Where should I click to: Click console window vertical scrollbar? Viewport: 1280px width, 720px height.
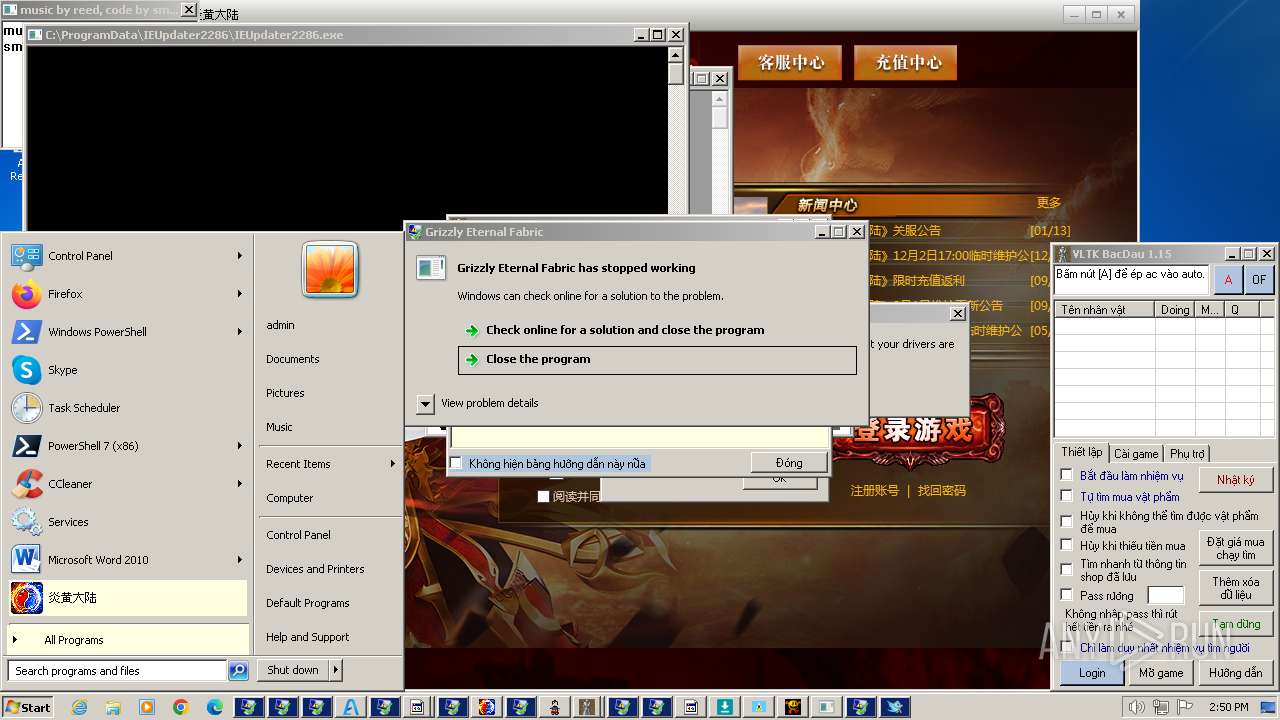676,128
